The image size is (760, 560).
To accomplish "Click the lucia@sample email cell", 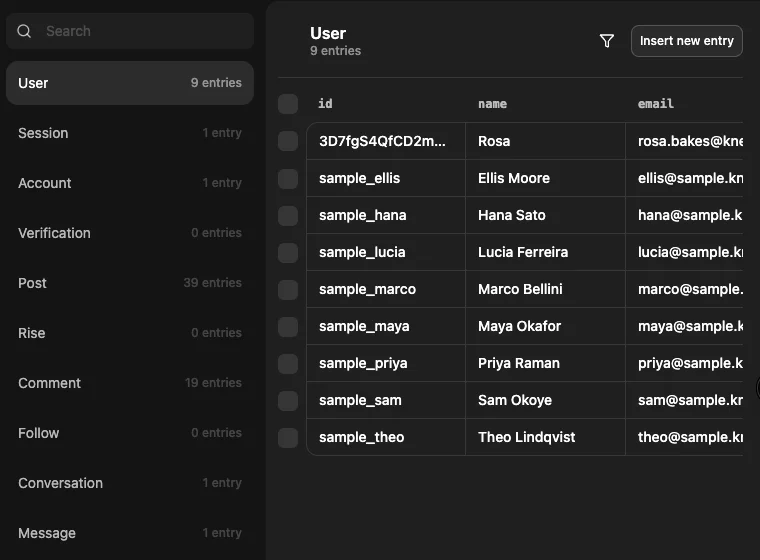I will coord(684,252).
